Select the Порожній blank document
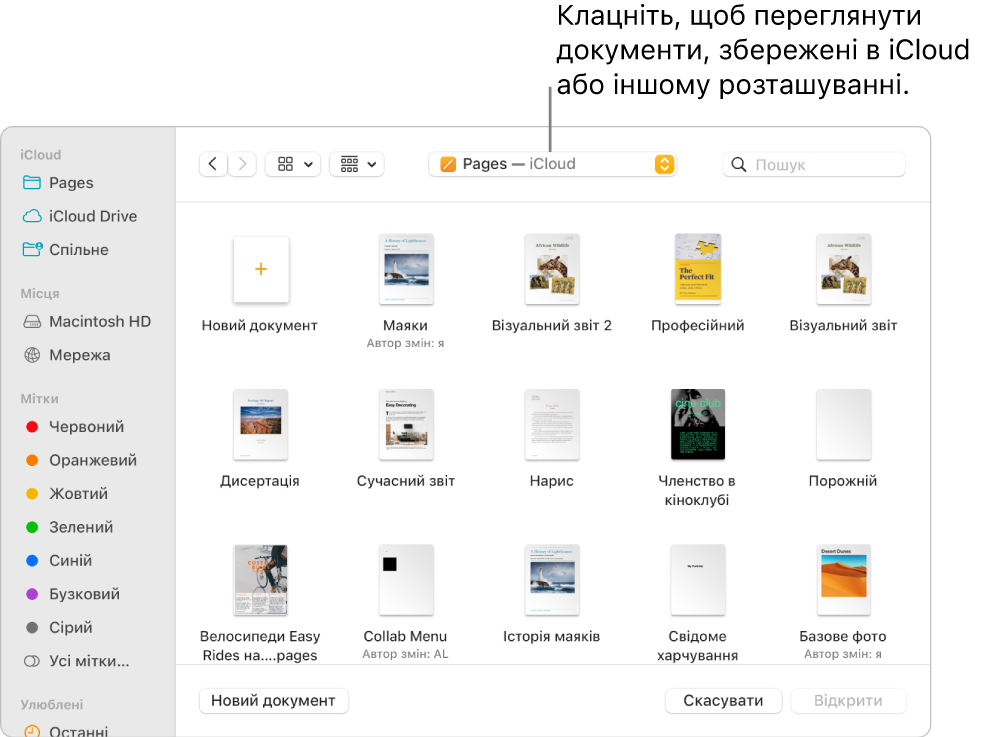Screen dimensions: 987x737 pos(843,424)
